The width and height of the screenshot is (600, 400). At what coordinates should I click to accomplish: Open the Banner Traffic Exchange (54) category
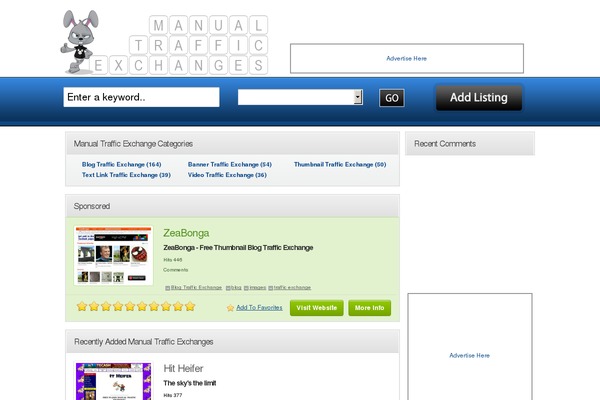230,164
